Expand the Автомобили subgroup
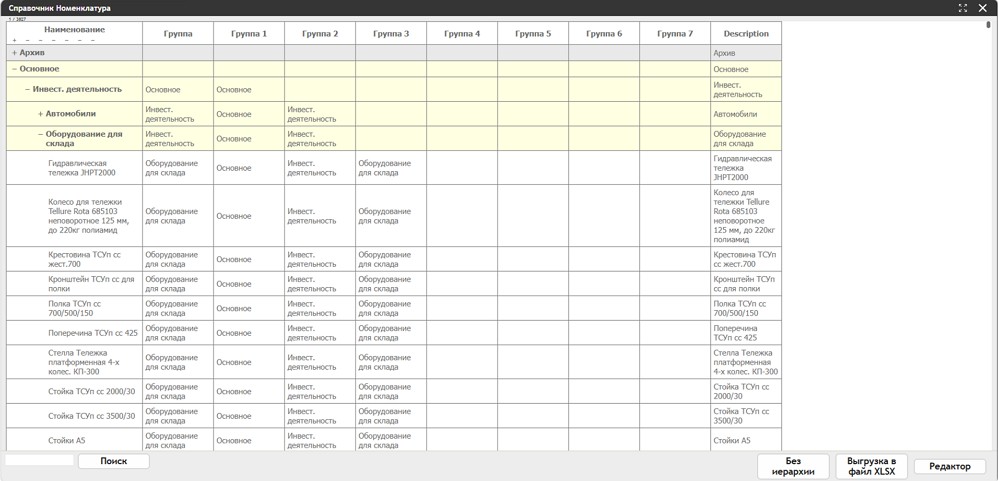This screenshot has width=998, height=481. tap(41, 114)
